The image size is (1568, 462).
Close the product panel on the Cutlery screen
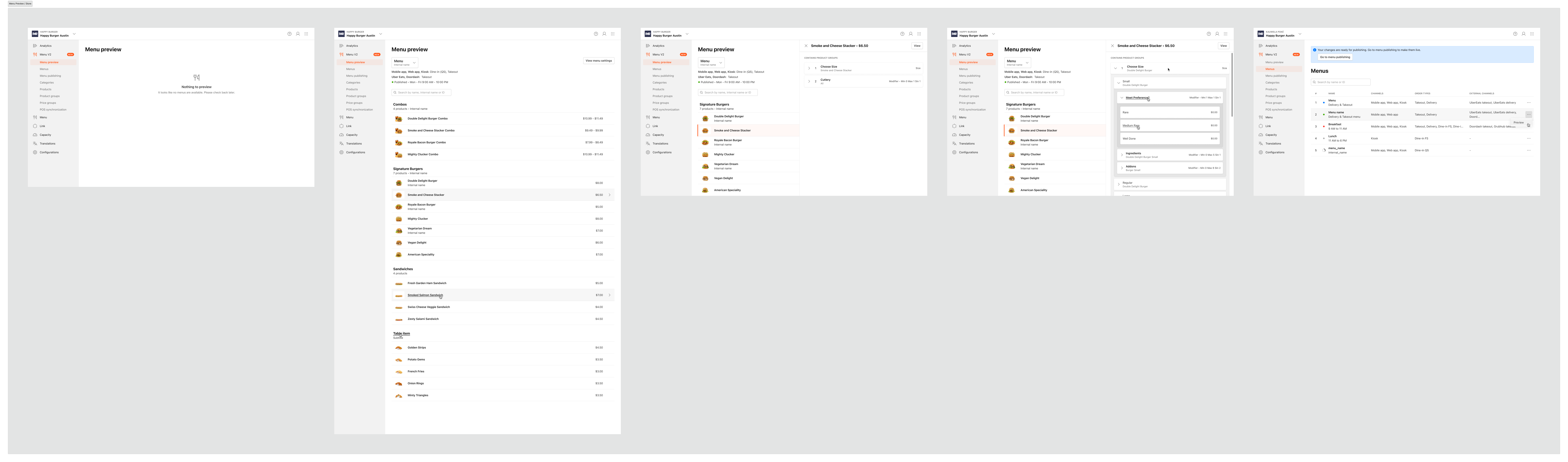pyautogui.click(x=806, y=46)
